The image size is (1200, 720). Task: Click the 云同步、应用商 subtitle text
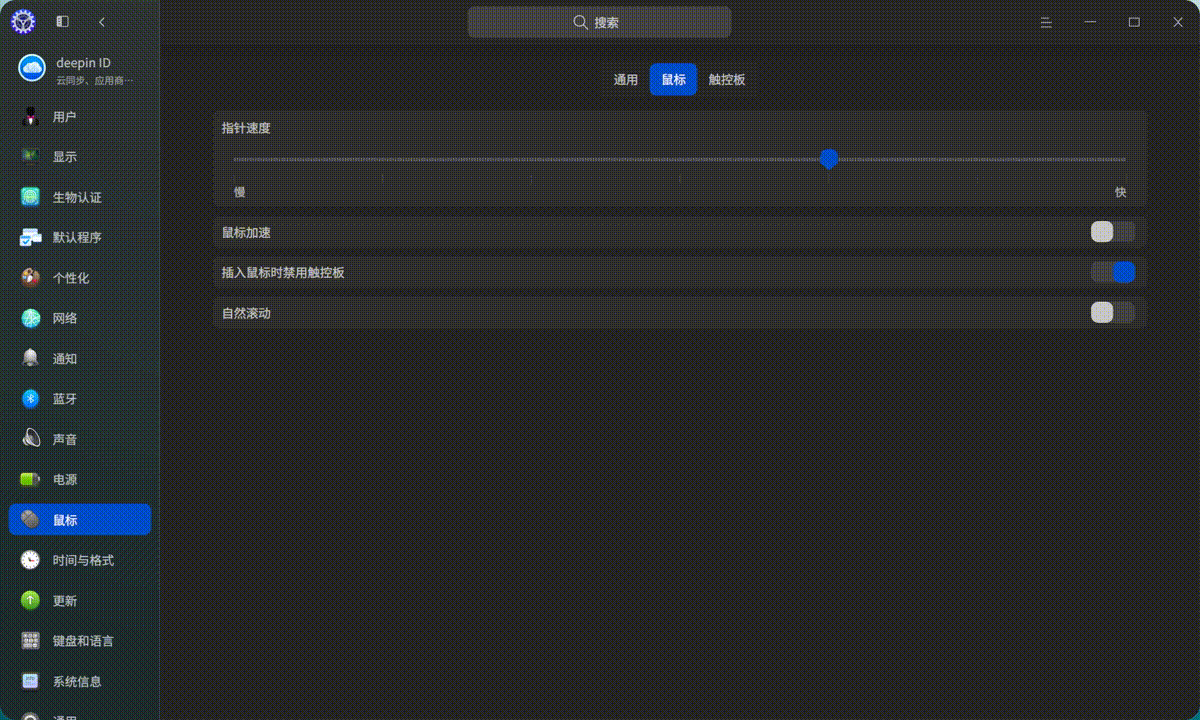click(94, 80)
